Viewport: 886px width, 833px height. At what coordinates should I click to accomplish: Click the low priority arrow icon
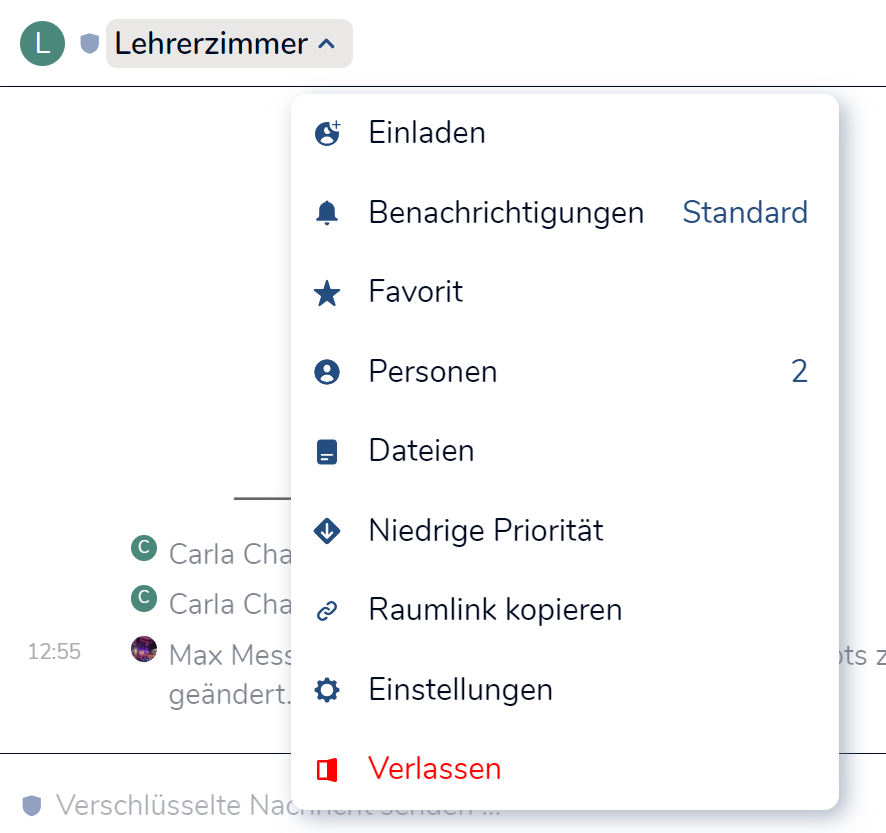tap(327, 531)
